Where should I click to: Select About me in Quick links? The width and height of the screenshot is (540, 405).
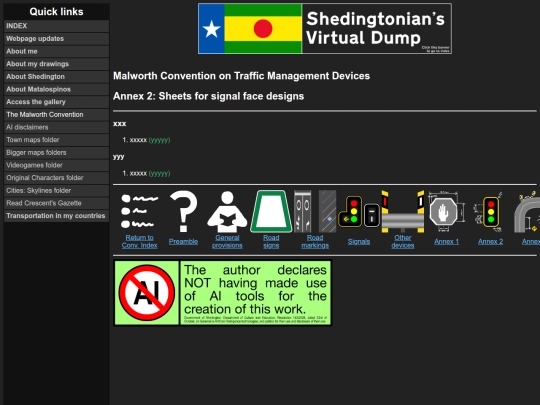coord(56,51)
